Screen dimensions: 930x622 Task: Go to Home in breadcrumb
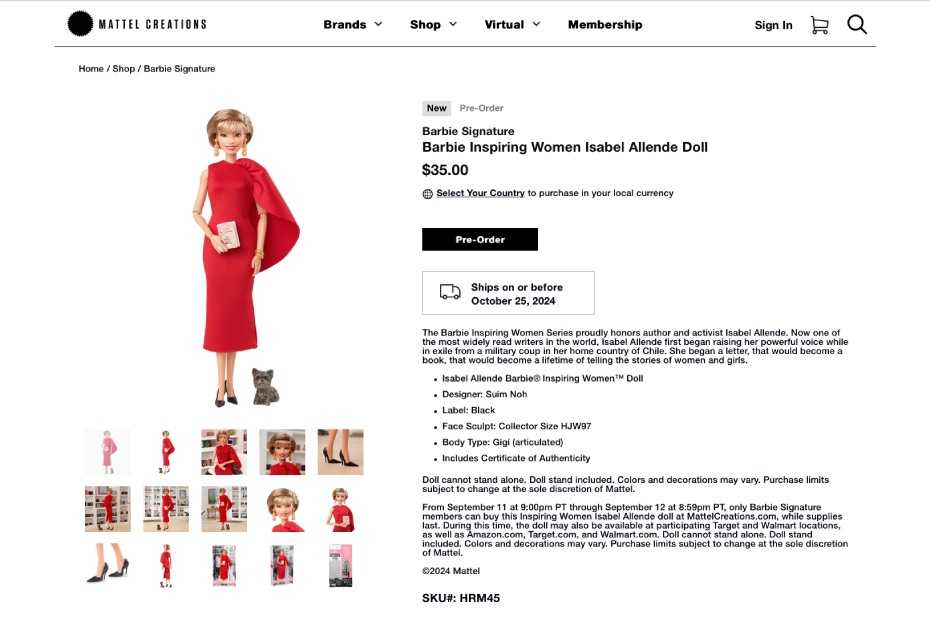coord(91,69)
